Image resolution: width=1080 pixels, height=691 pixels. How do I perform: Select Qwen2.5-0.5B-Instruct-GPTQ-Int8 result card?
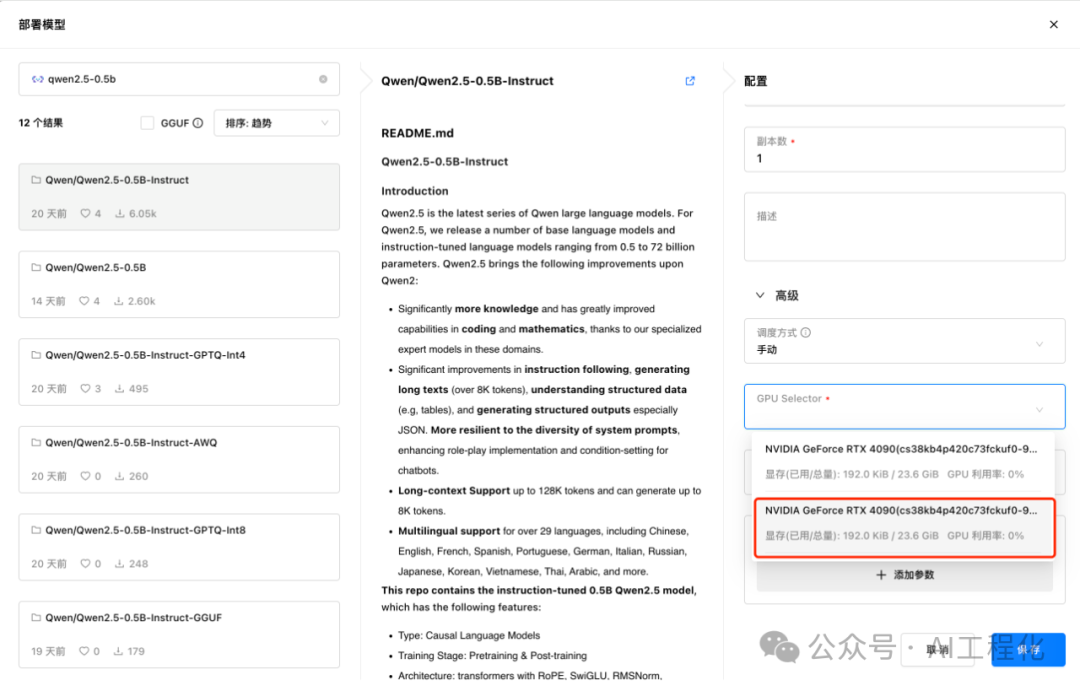pyautogui.click(x=179, y=547)
